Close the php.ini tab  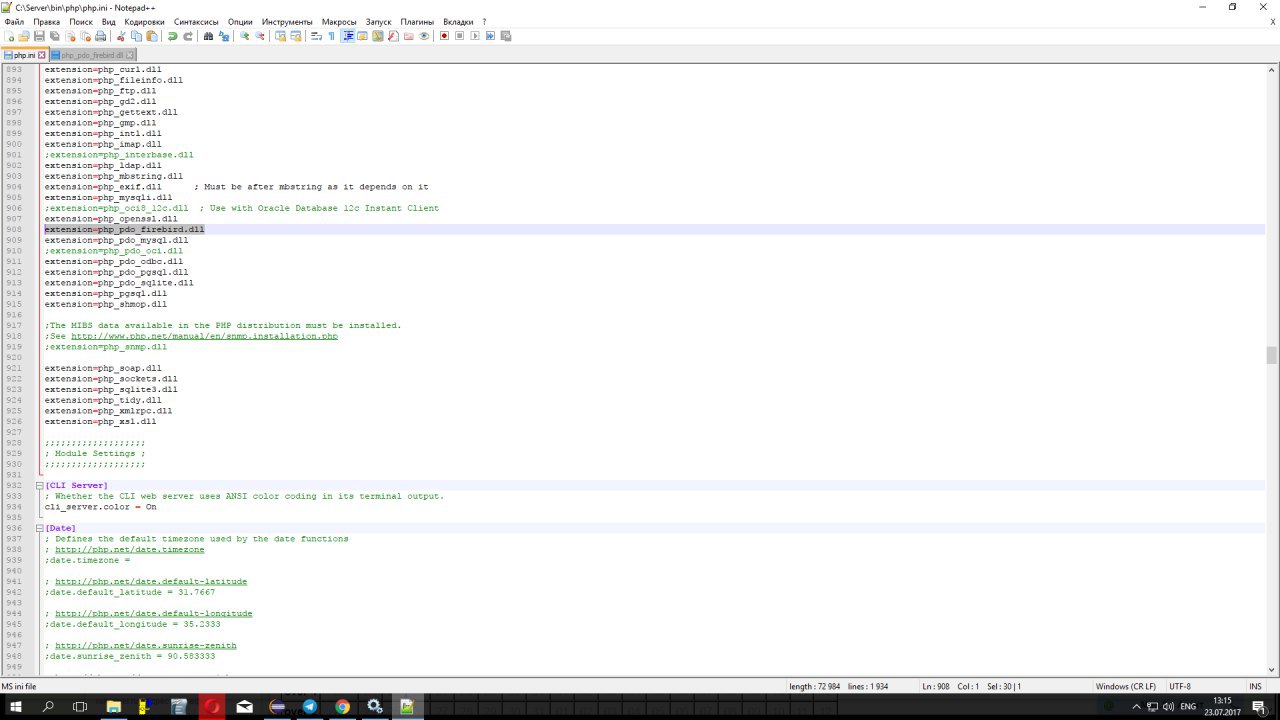(x=42, y=55)
